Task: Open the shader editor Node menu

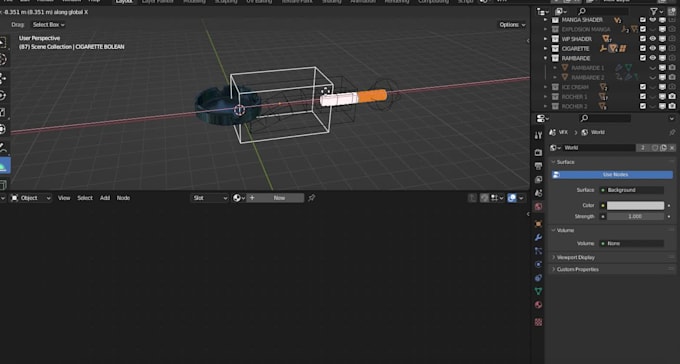Action: point(123,198)
